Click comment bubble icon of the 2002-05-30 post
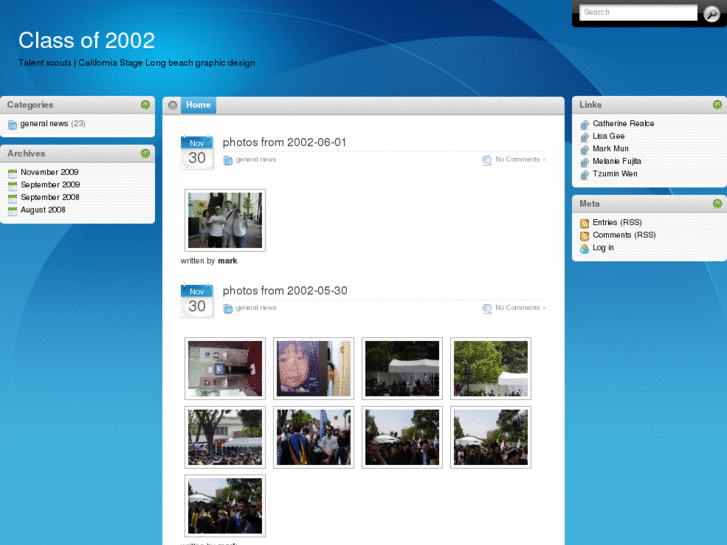The height and width of the screenshot is (545, 727). pos(487,309)
